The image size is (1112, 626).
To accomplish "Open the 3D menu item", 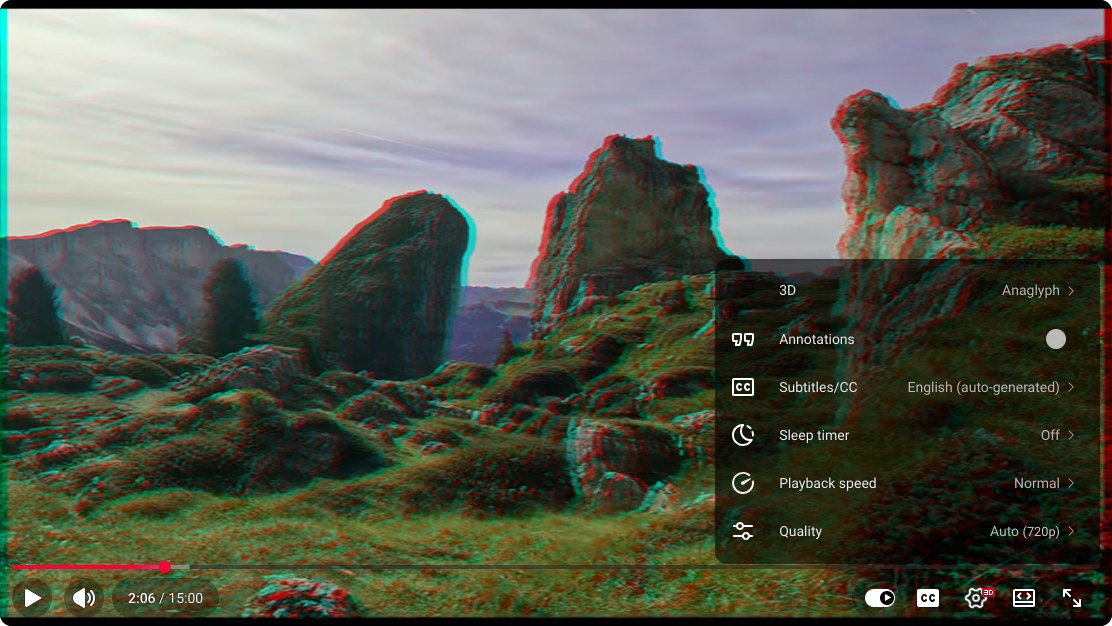I will (x=906, y=290).
